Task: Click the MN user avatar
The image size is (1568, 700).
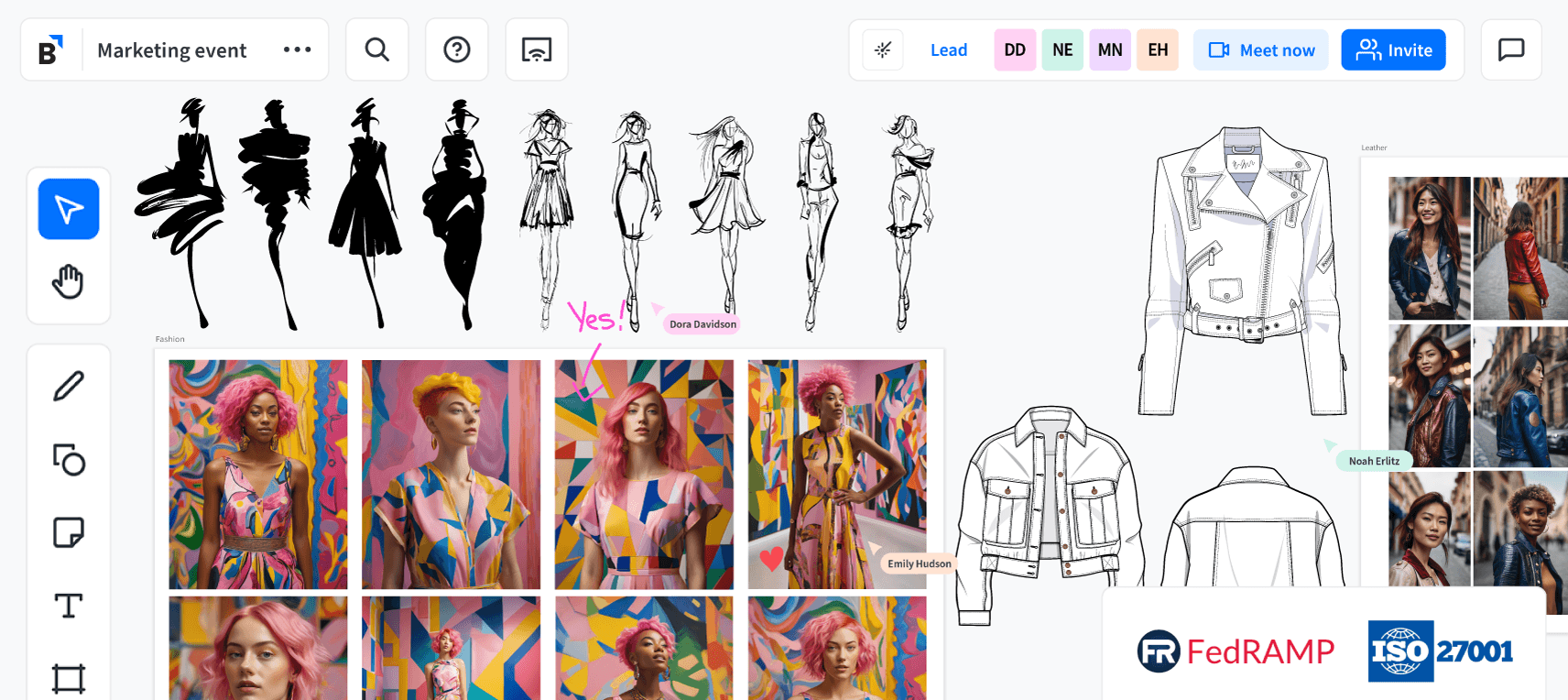Action: [1110, 49]
